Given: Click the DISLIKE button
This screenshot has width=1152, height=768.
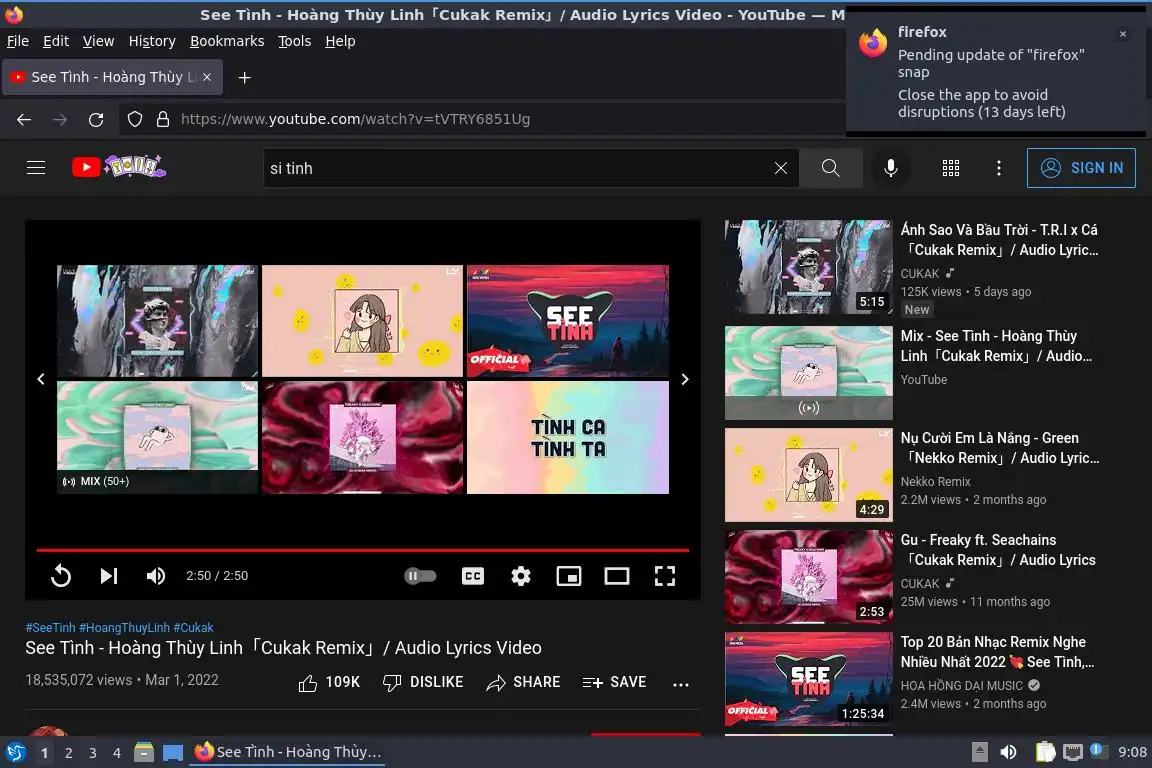Looking at the screenshot, I should pos(423,683).
